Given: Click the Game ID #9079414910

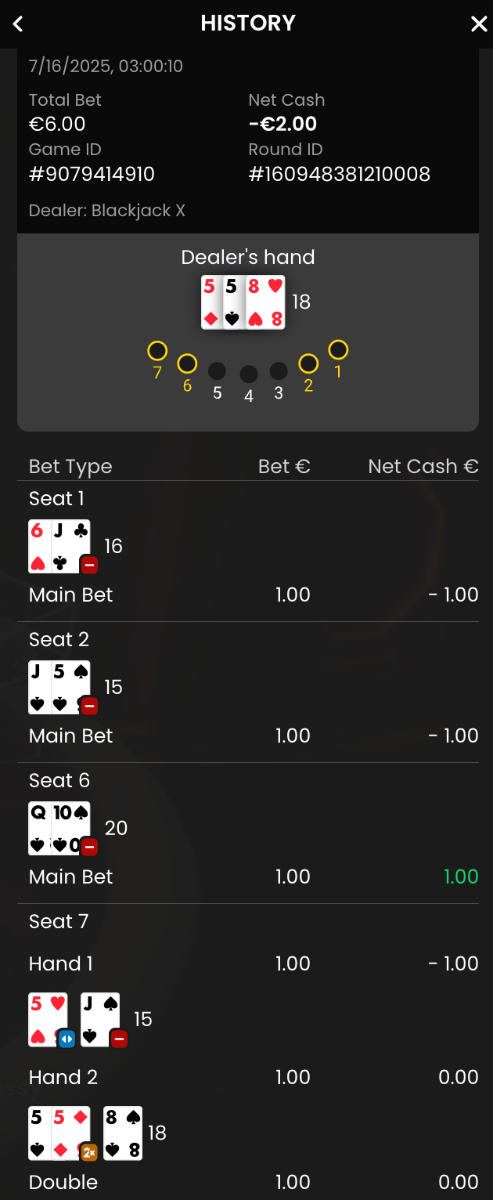Looking at the screenshot, I should click(x=92, y=174).
